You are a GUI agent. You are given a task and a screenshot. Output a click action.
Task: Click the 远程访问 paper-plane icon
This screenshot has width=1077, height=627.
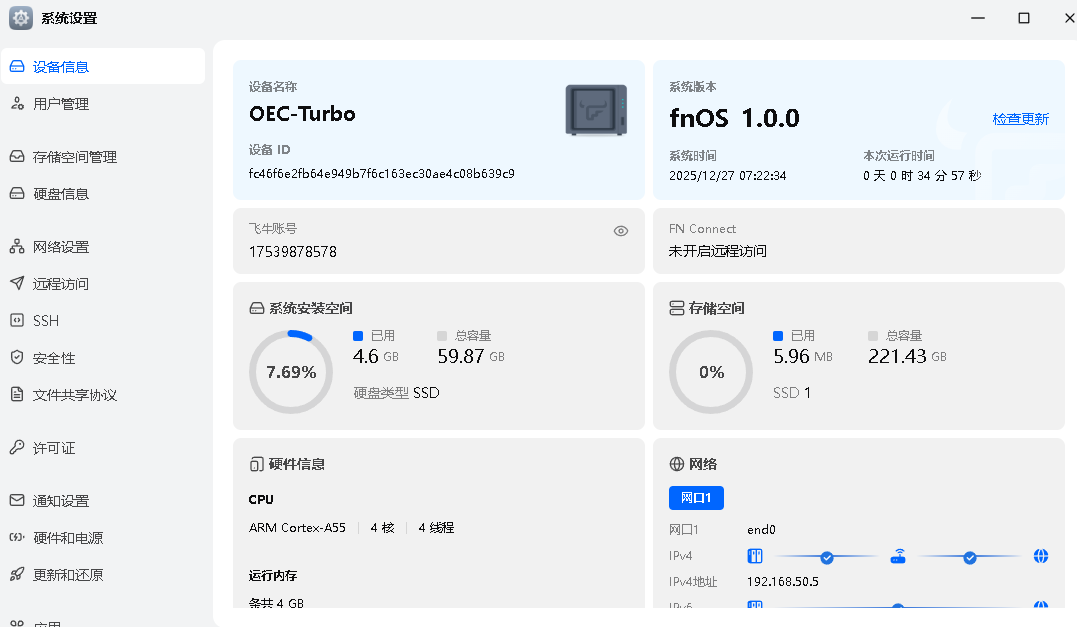17,283
